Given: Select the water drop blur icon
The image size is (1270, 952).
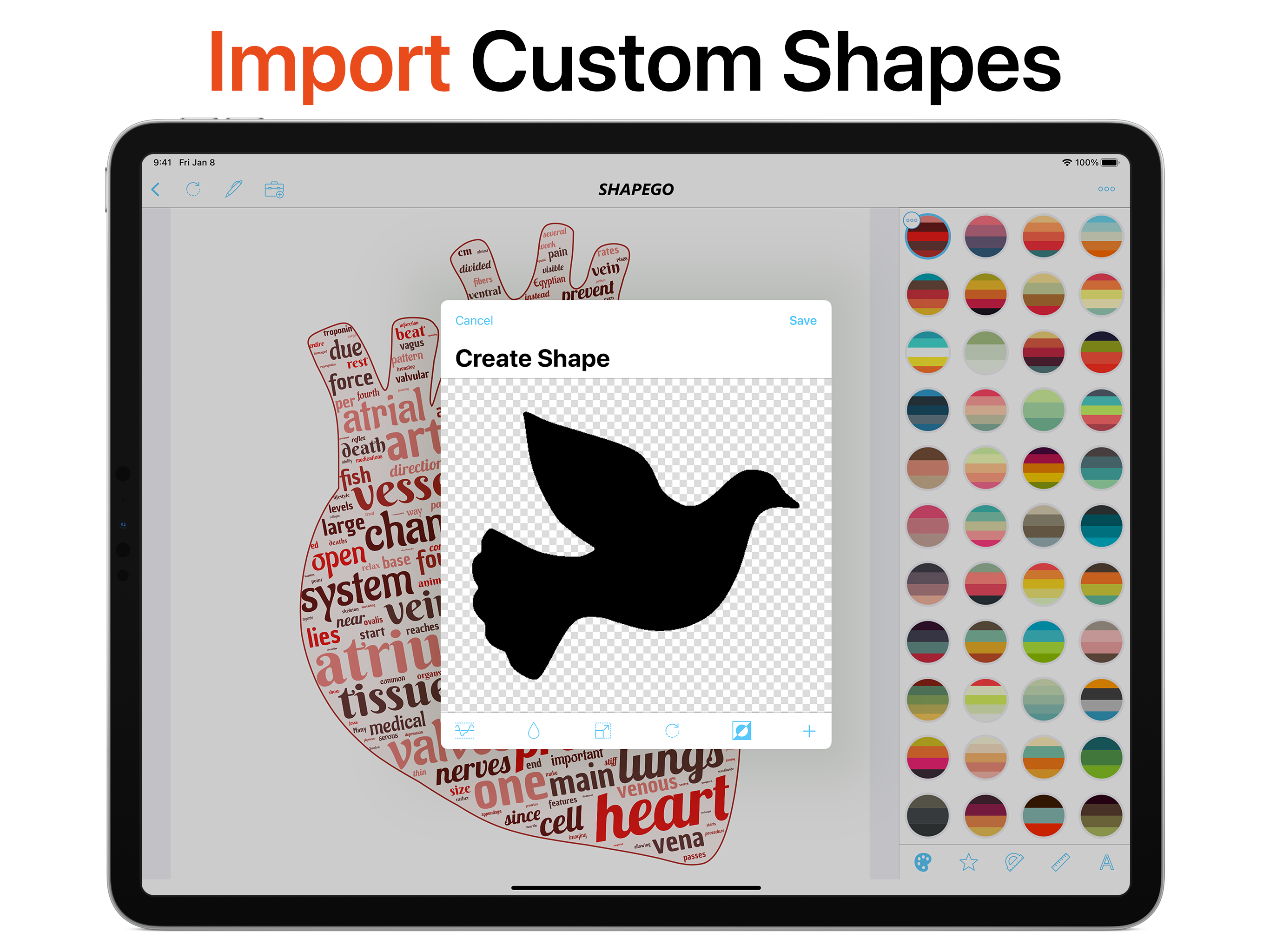Looking at the screenshot, I should [533, 730].
